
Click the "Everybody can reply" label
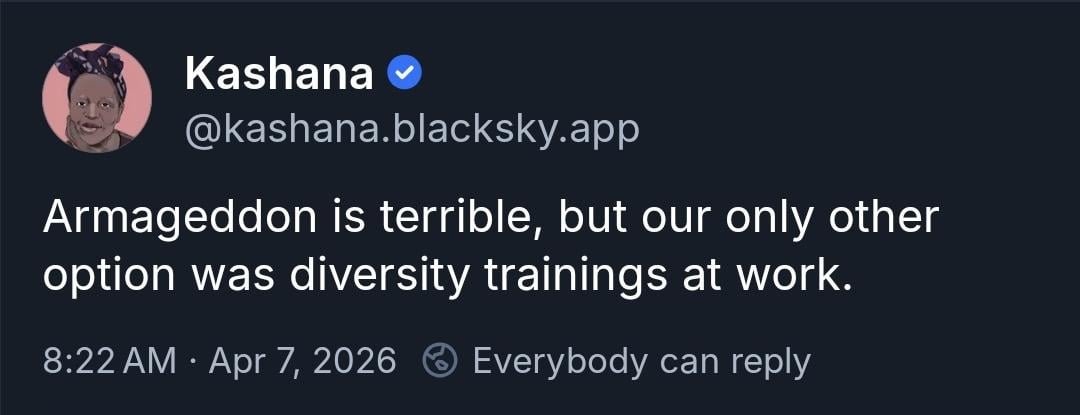coord(640,360)
